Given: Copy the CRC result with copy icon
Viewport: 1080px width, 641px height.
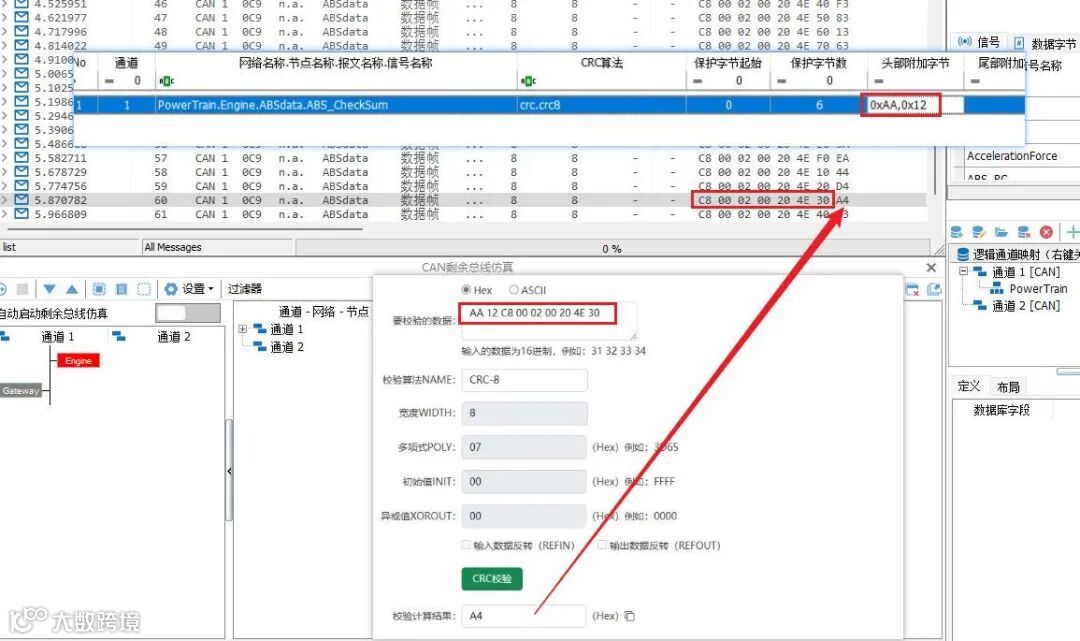Looking at the screenshot, I should pos(630,616).
